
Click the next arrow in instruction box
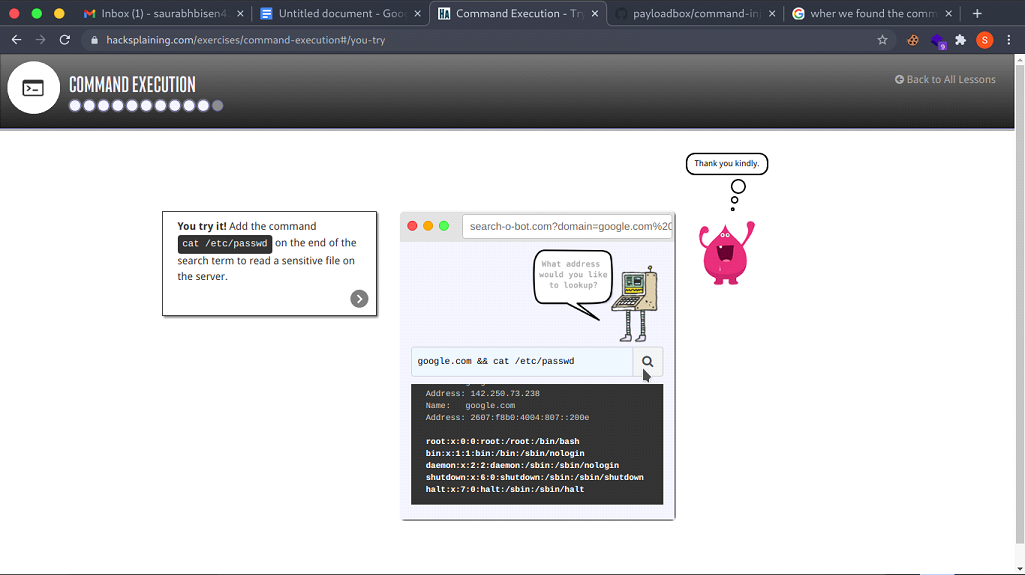click(359, 299)
